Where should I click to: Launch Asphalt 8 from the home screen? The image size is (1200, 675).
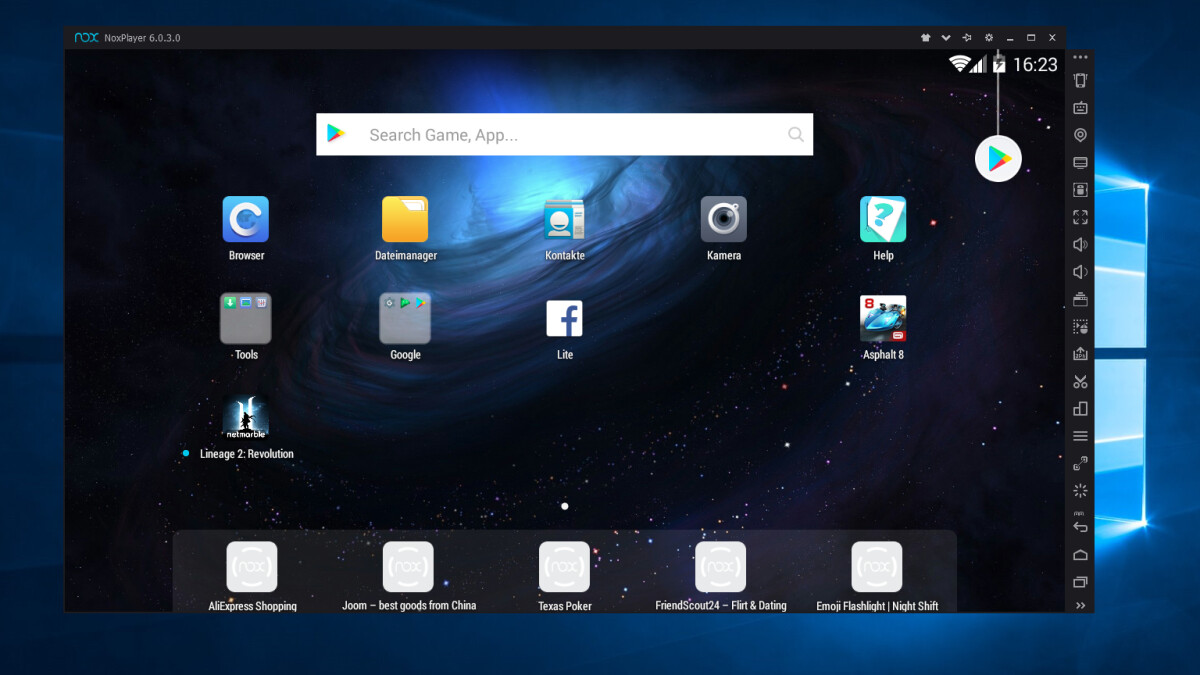coord(883,314)
